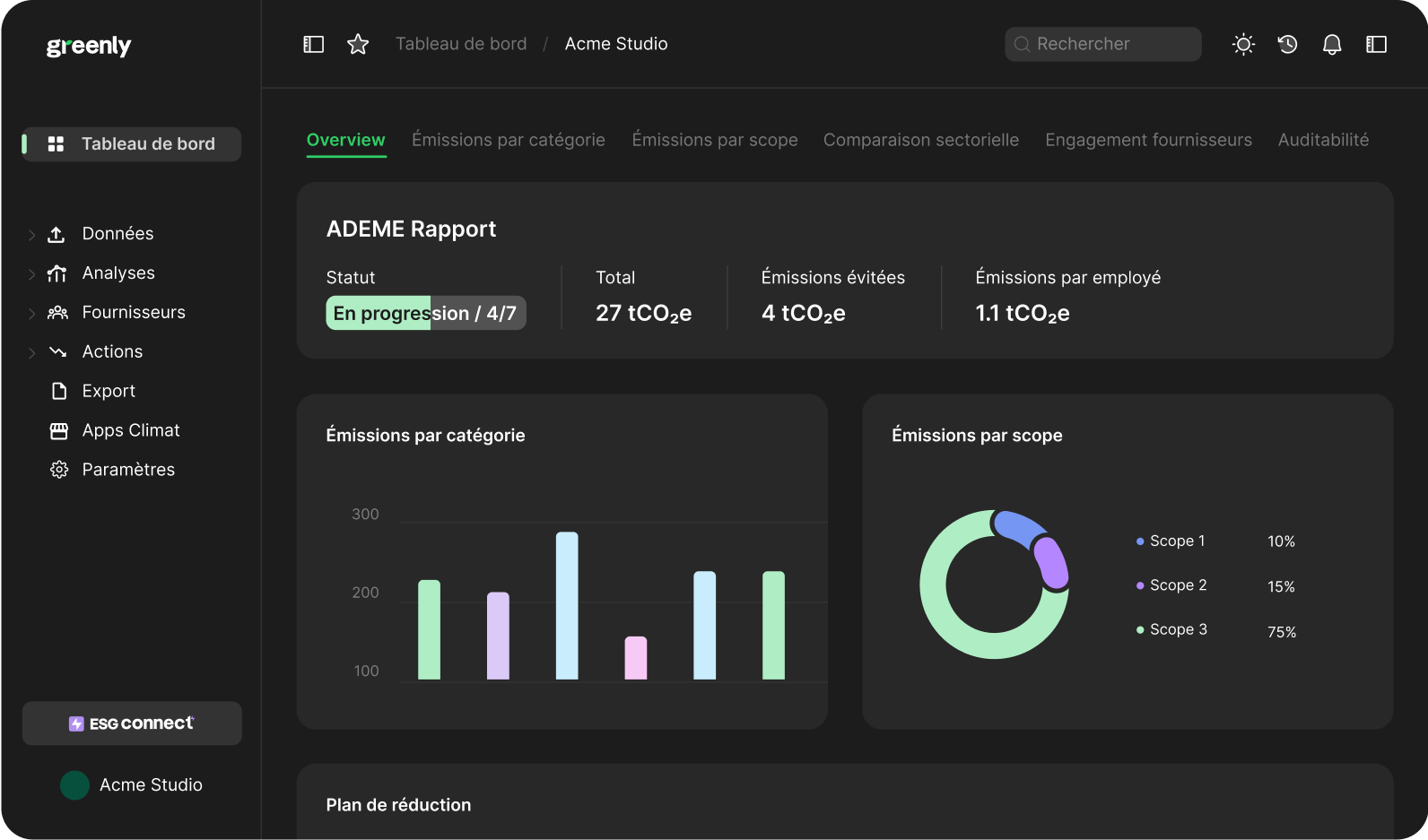The width and height of the screenshot is (1428, 840).
Task: Switch theme with the sun icon
Action: 1243,44
